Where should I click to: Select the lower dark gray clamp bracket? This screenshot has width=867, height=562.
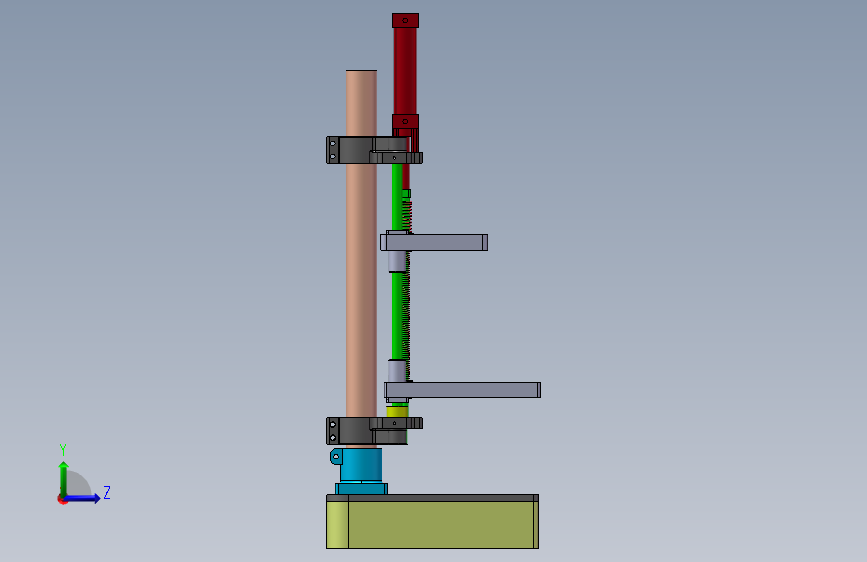pos(374,431)
